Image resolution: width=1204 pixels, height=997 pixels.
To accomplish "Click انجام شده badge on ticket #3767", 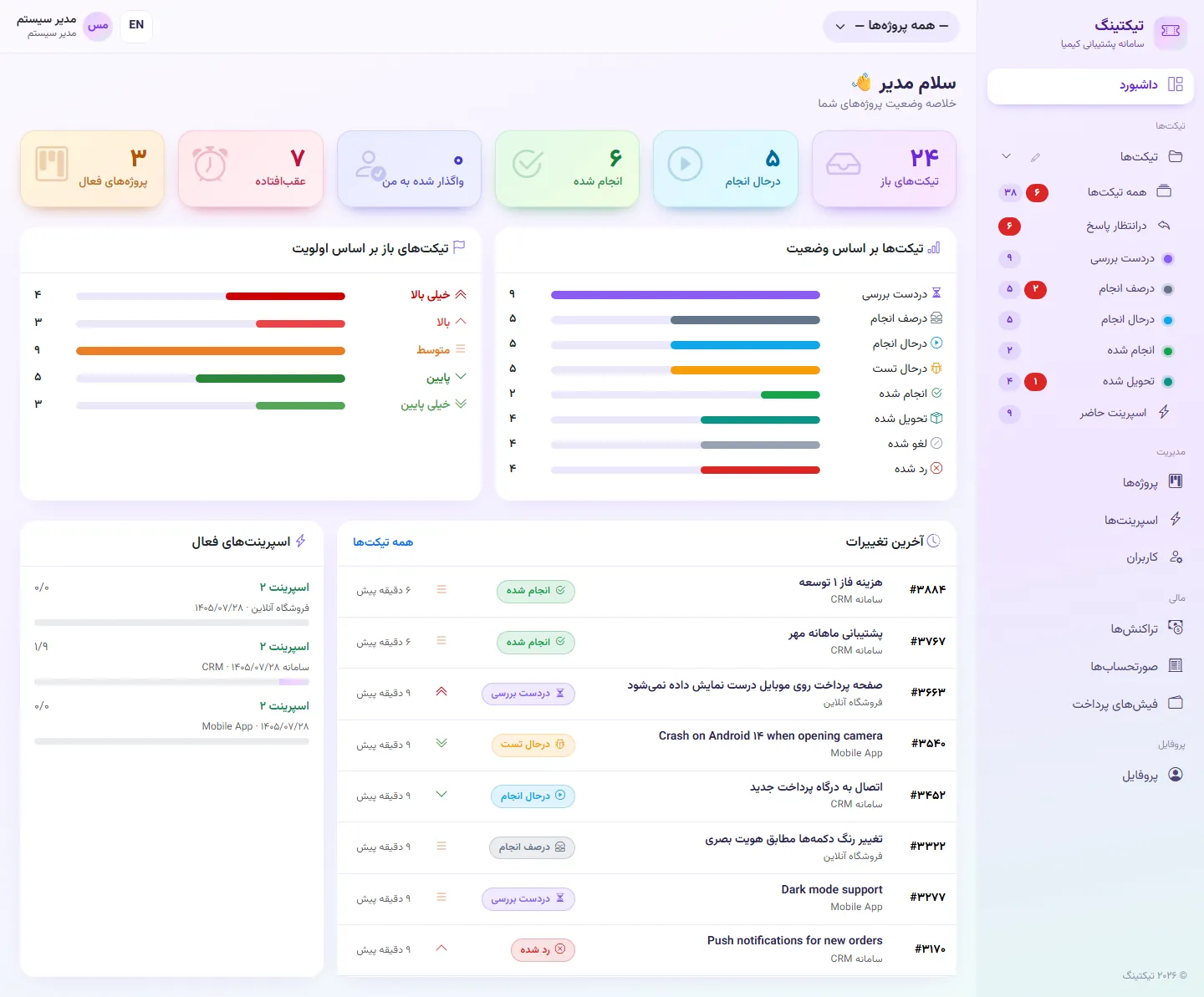I will click(x=535, y=643).
